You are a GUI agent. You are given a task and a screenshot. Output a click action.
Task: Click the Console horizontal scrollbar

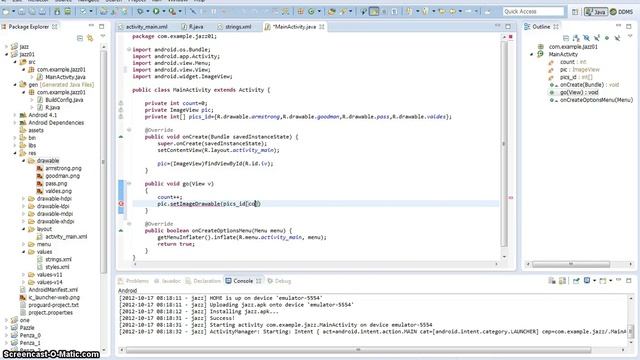pos(358,350)
